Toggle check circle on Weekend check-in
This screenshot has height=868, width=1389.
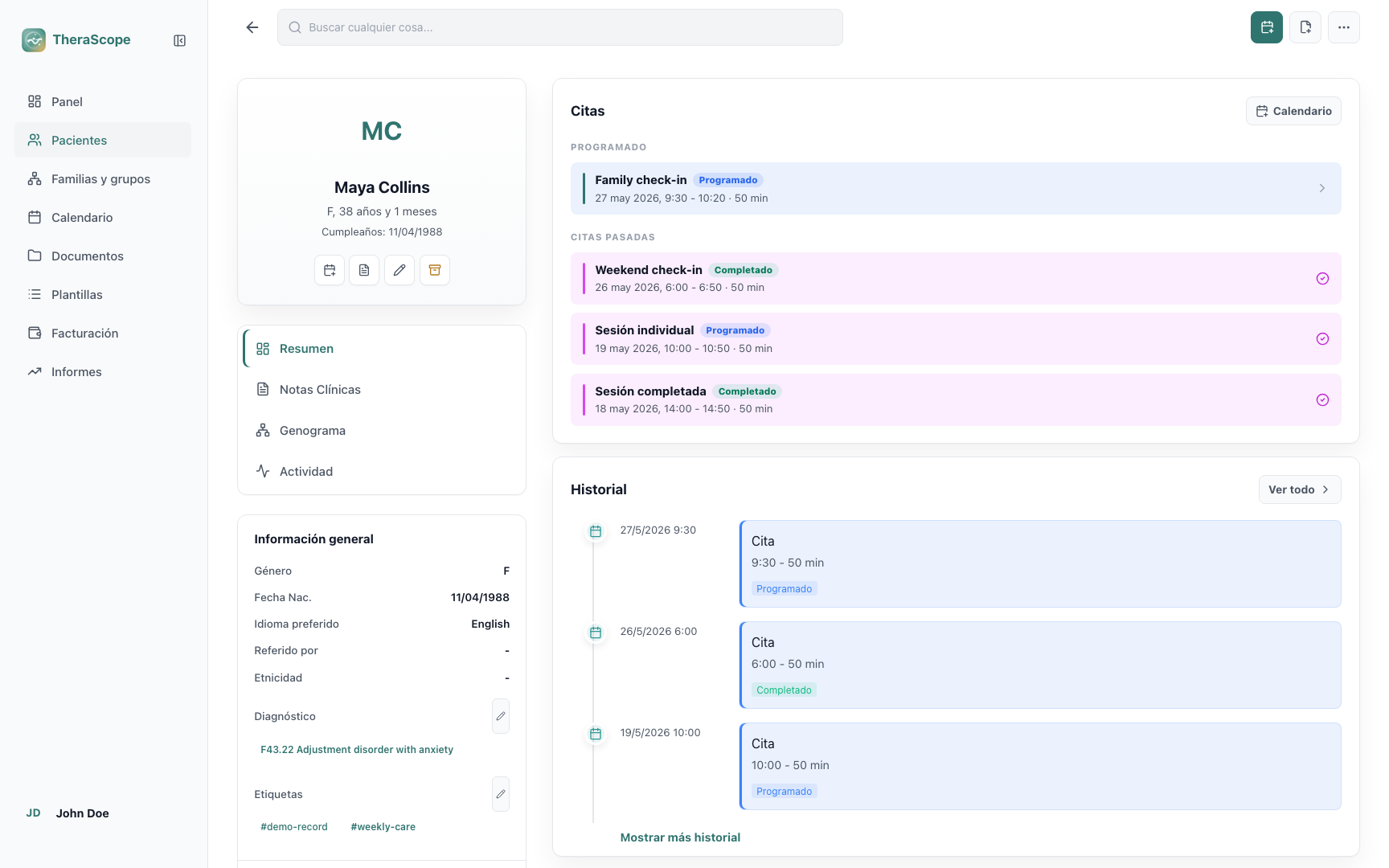[x=1322, y=279]
